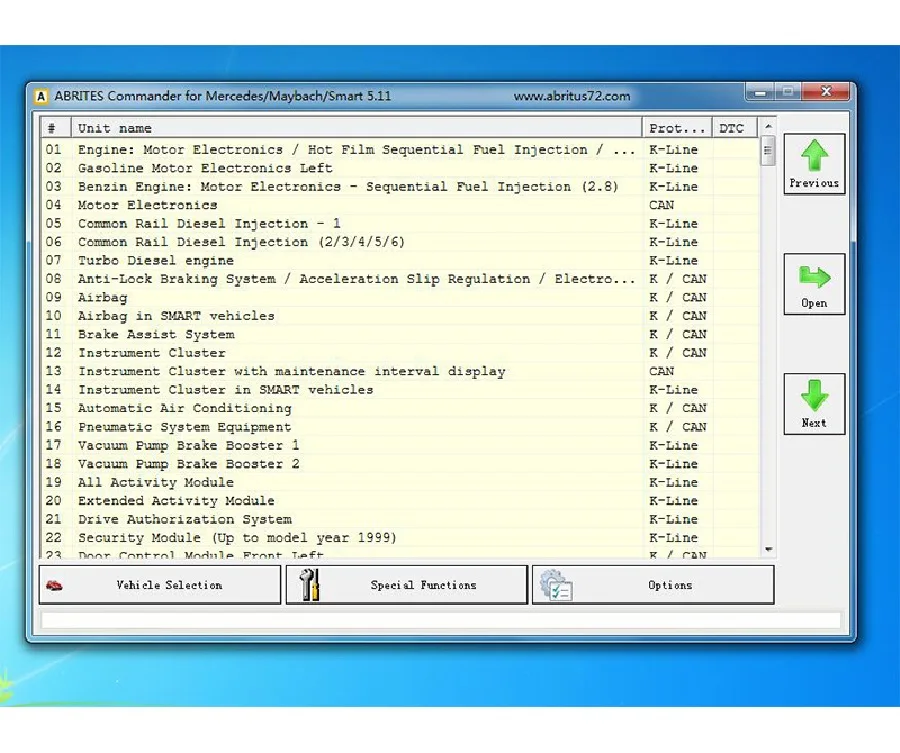Click the Next green down arrow icon
The height and width of the screenshot is (753, 900).
point(814,395)
